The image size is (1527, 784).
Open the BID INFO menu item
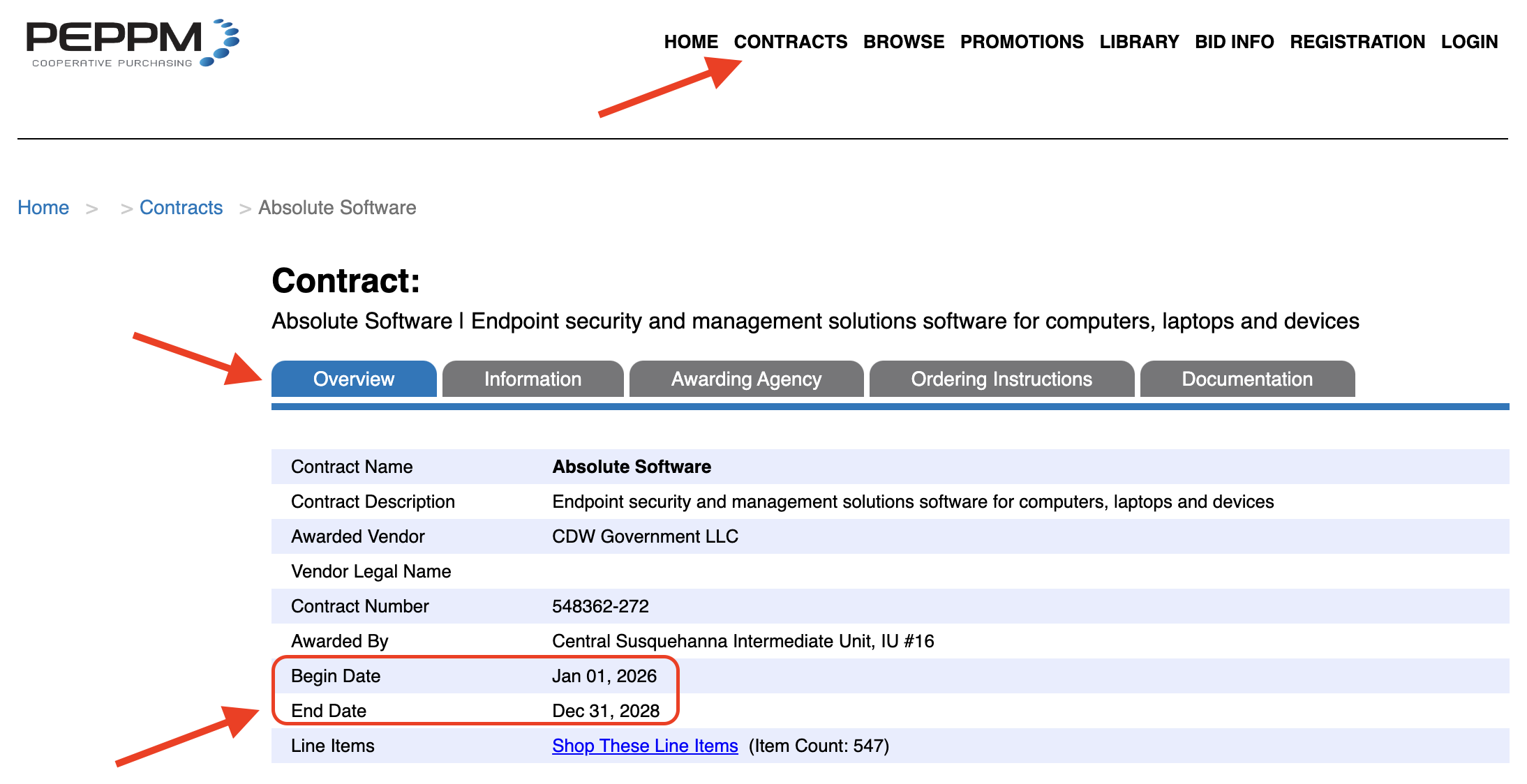coord(1234,42)
